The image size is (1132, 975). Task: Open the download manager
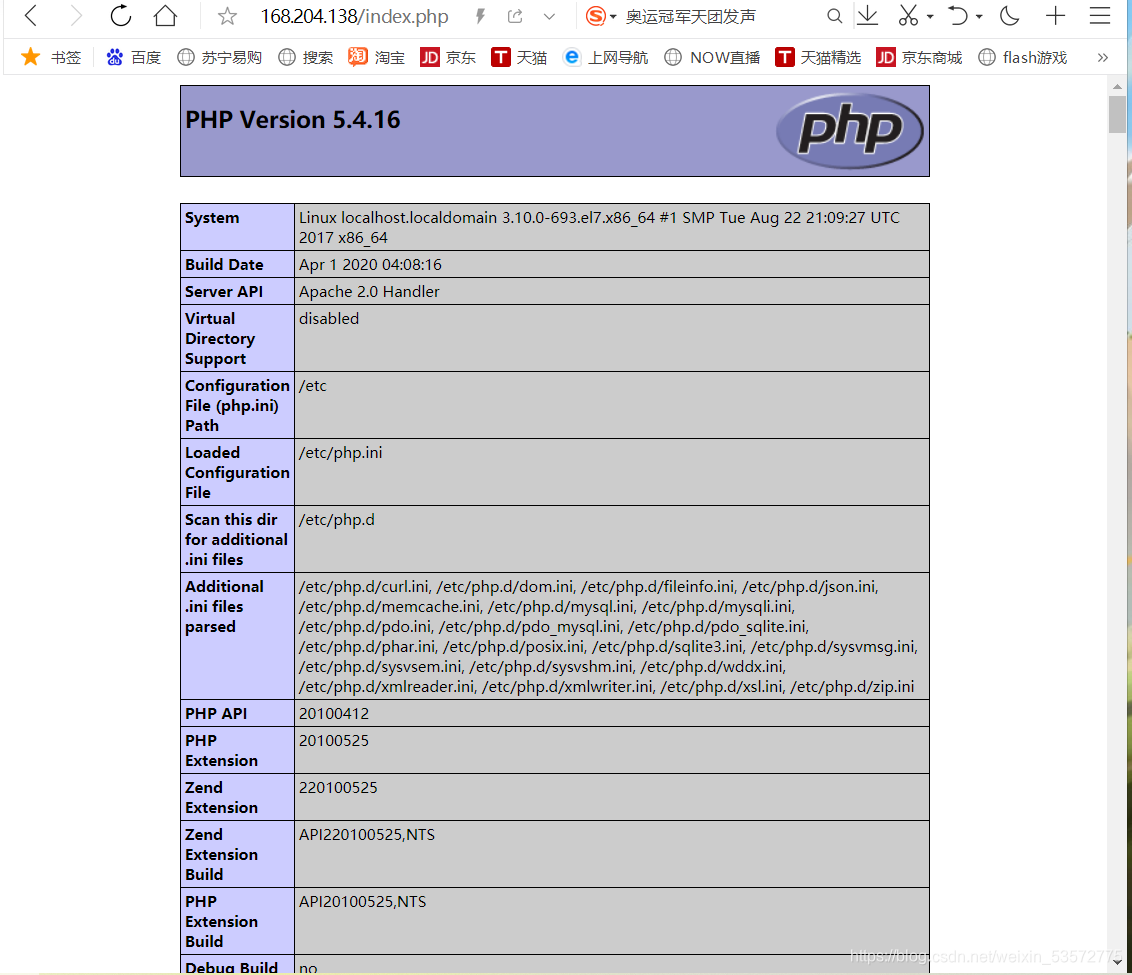[867, 16]
